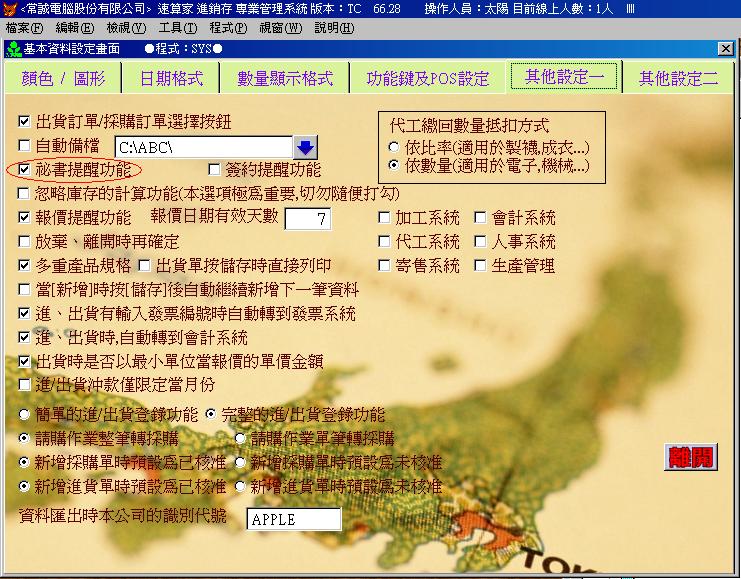Switch to the 顏色 / 圖形 tab
The image size is (741, 579).
pyautogui.click(x=62, y=78)
